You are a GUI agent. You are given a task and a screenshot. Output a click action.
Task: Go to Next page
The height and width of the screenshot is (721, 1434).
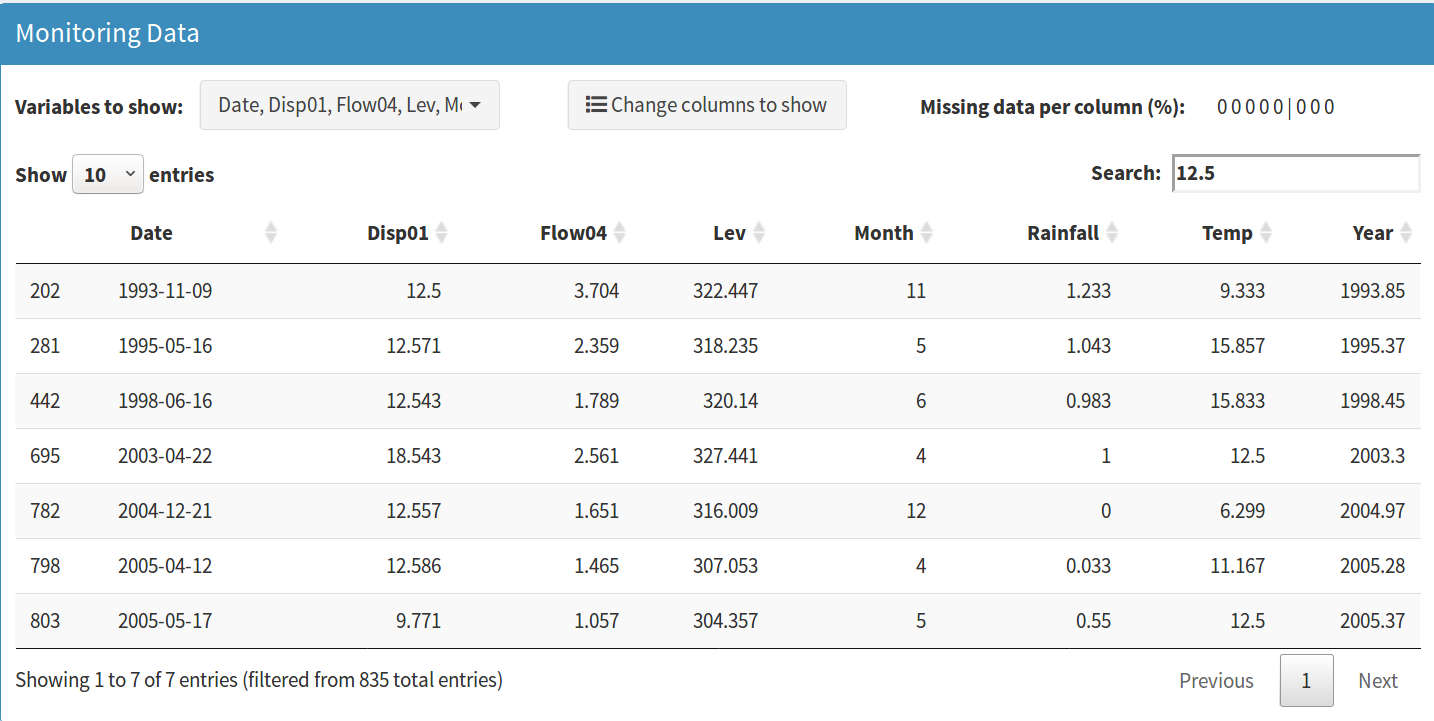pyautogui.click(x=1377, y=681)
